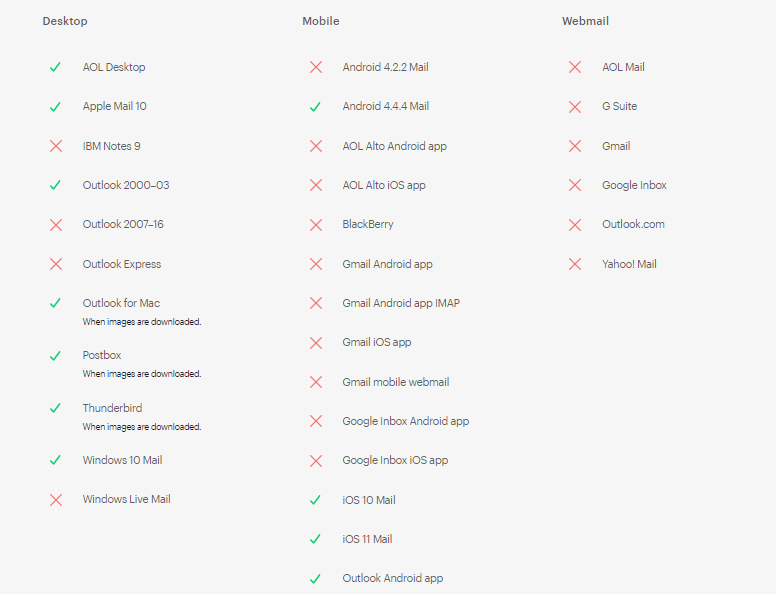Click the Outlook 2007–16 label
The image size is (776, 594).
[123, 224]
